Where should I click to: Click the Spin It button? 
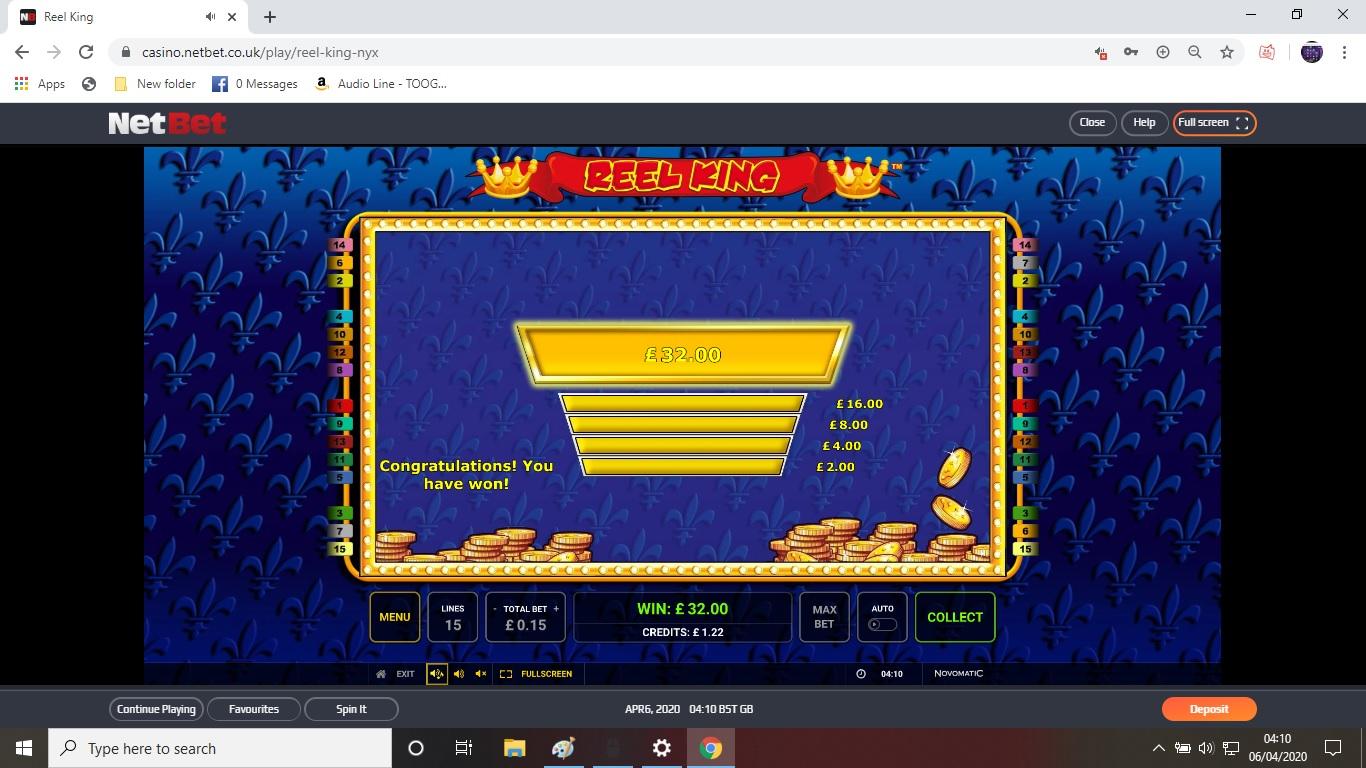pyautogui.click(x=351, y=709)
